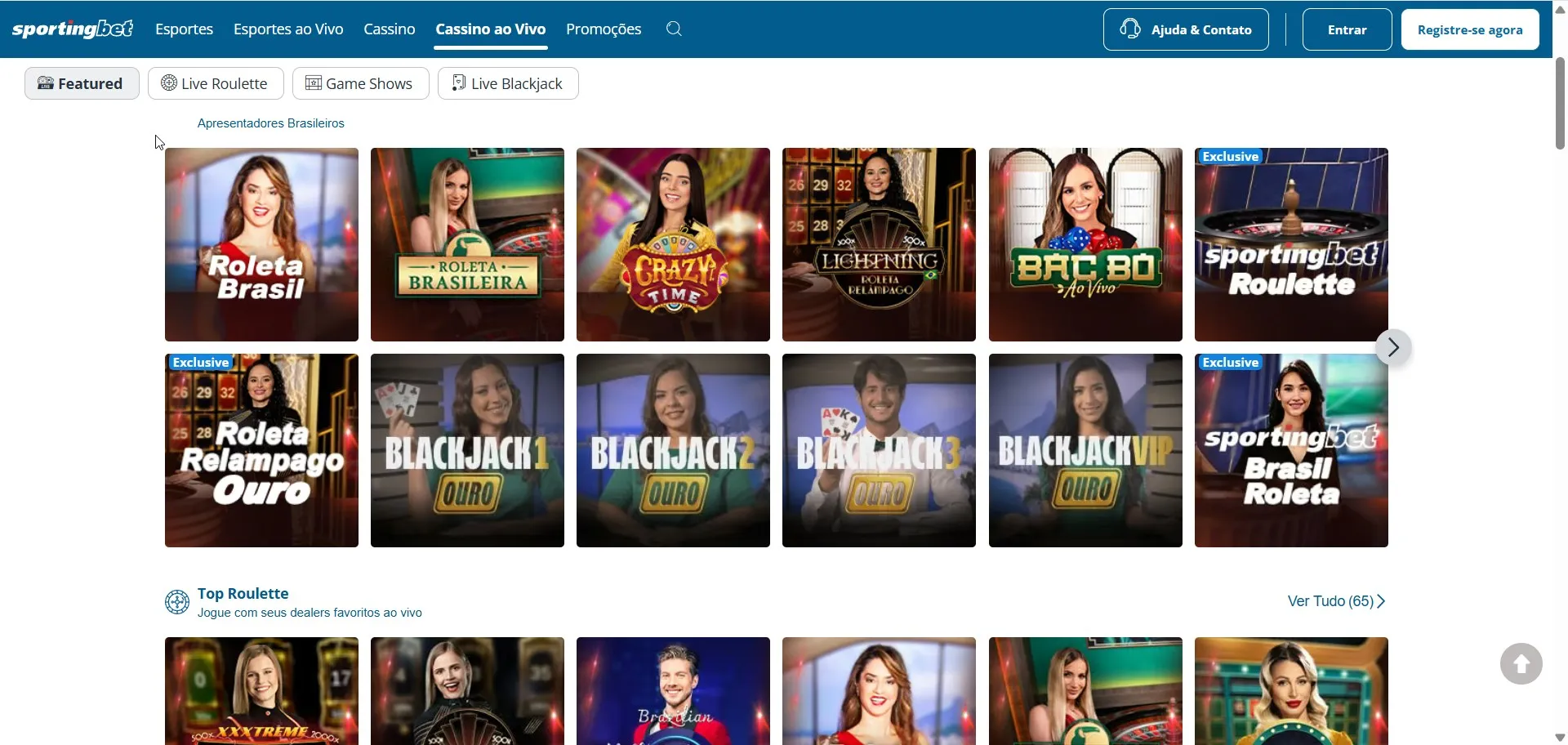Image resolution: width=1568 pixels, height=745 pixels.
Task: Click the search magnifier icon
Action: click(x=674, y=29)
